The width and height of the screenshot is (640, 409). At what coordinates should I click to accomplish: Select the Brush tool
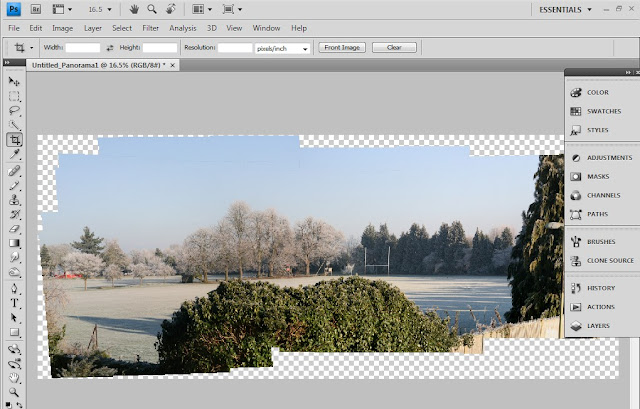click(x=14, y=185)
